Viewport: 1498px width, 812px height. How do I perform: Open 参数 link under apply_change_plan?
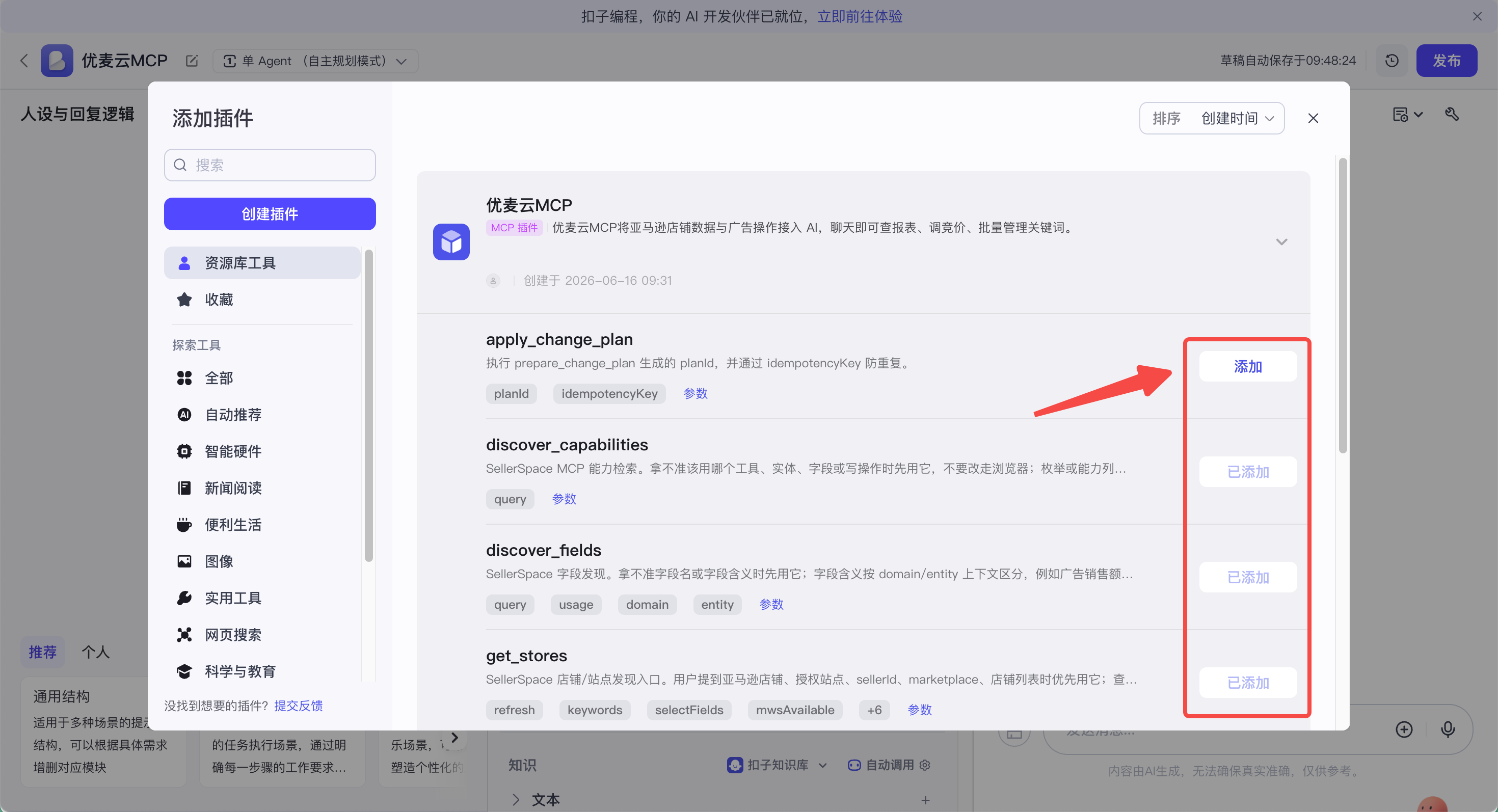point(695,393)
